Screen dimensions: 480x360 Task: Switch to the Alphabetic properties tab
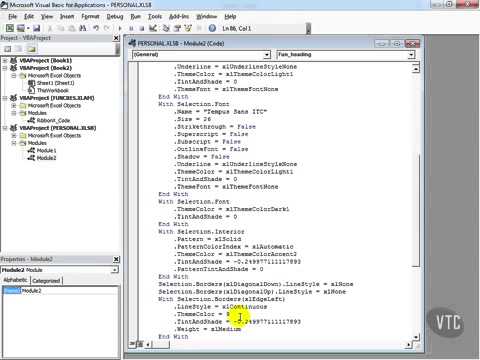point(15,280)
